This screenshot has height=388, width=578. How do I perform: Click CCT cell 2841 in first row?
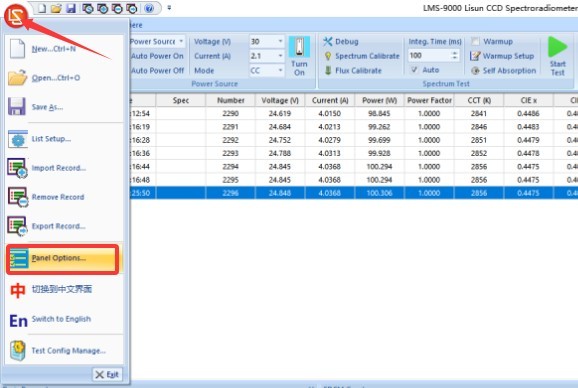coord(479,113)
